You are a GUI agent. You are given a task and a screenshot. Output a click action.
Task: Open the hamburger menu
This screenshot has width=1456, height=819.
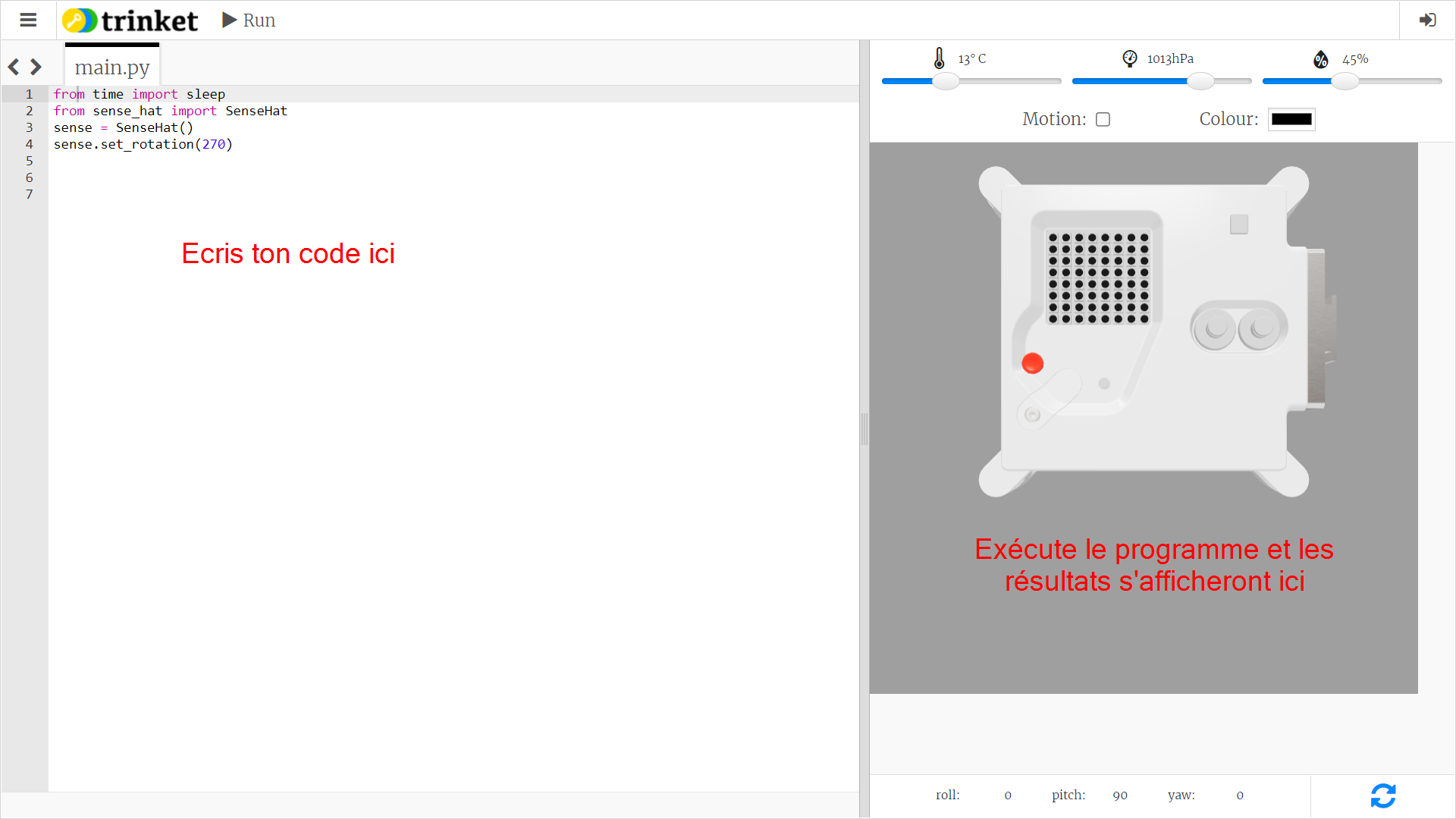28,20
